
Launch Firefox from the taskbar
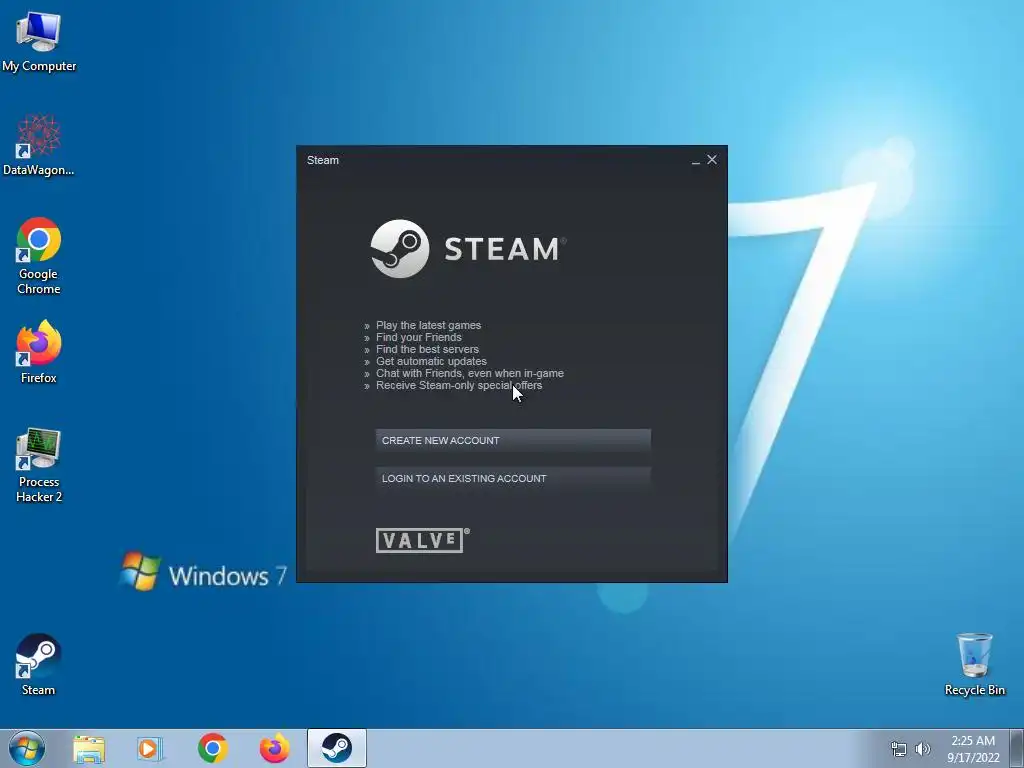pos(274,748)
